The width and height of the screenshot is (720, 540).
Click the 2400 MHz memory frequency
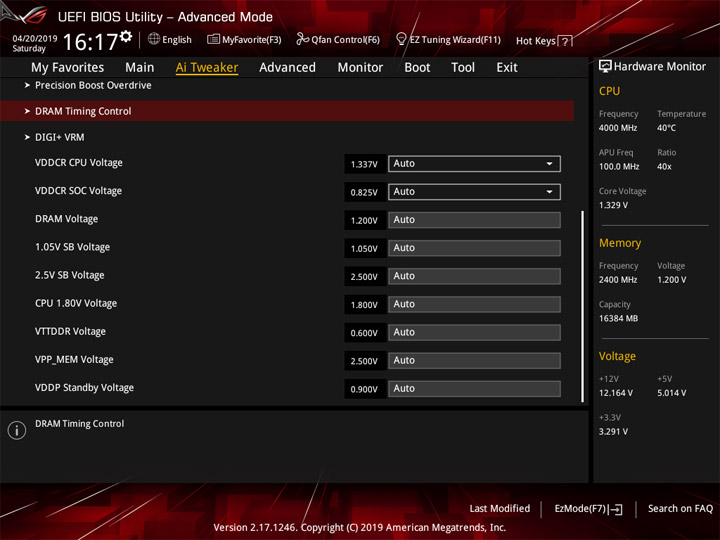click(x=618, y=280)
